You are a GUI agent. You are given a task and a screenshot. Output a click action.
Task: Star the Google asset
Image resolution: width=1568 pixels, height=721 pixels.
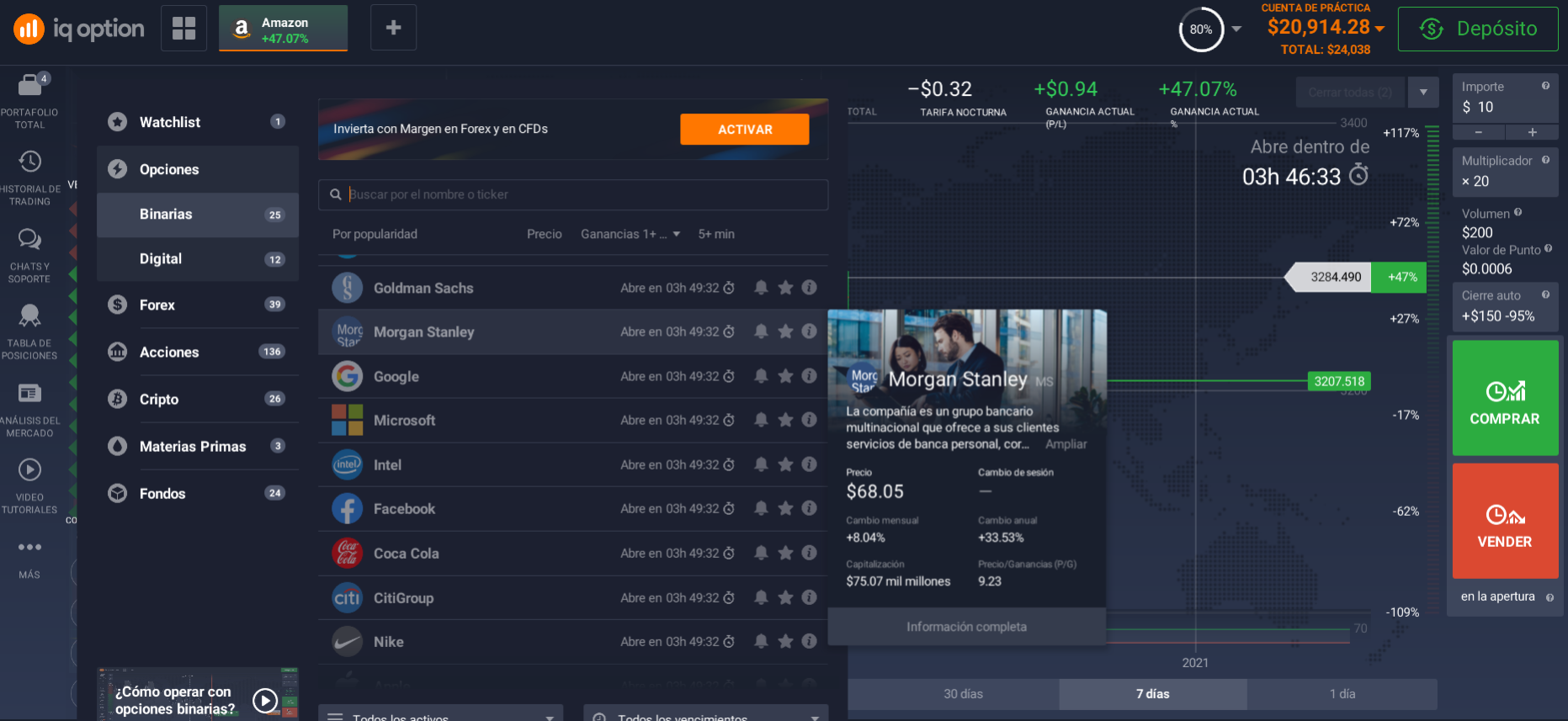tap(785, 376)
